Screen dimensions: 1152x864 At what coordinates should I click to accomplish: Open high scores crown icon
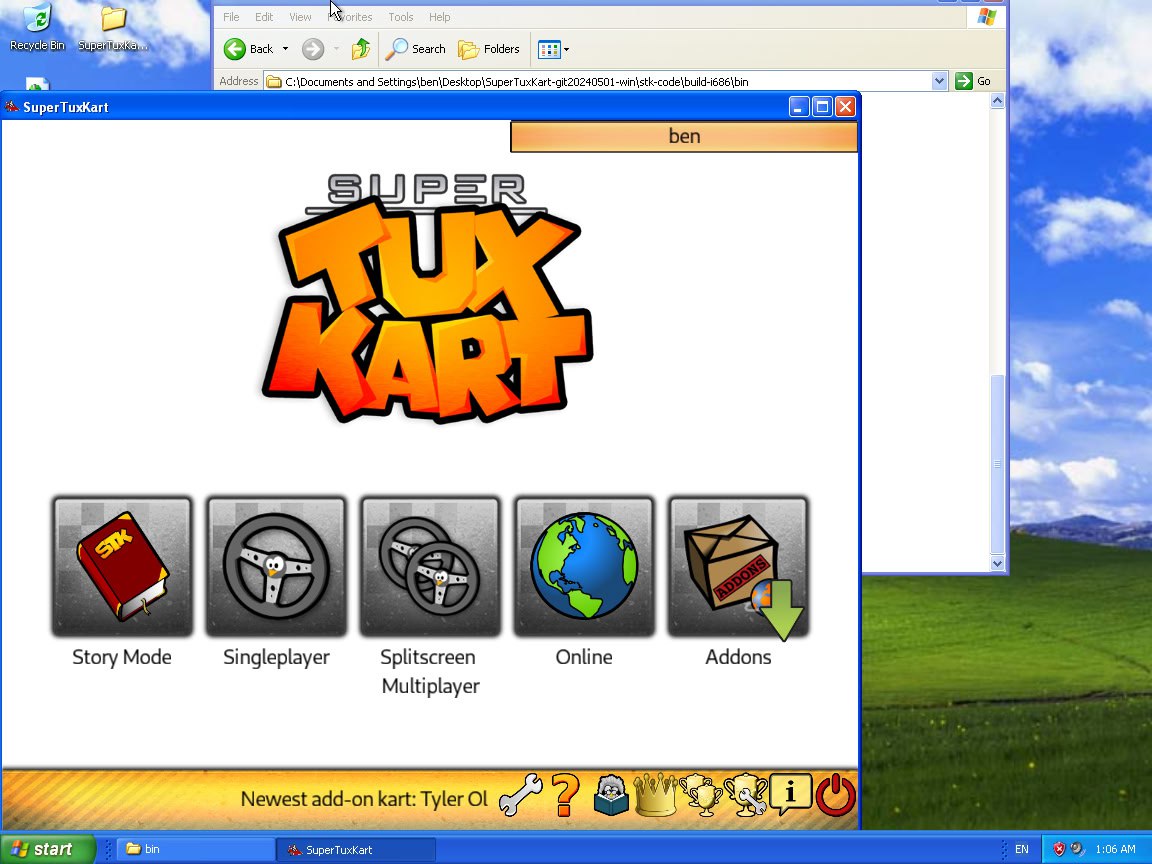[655, 795]
